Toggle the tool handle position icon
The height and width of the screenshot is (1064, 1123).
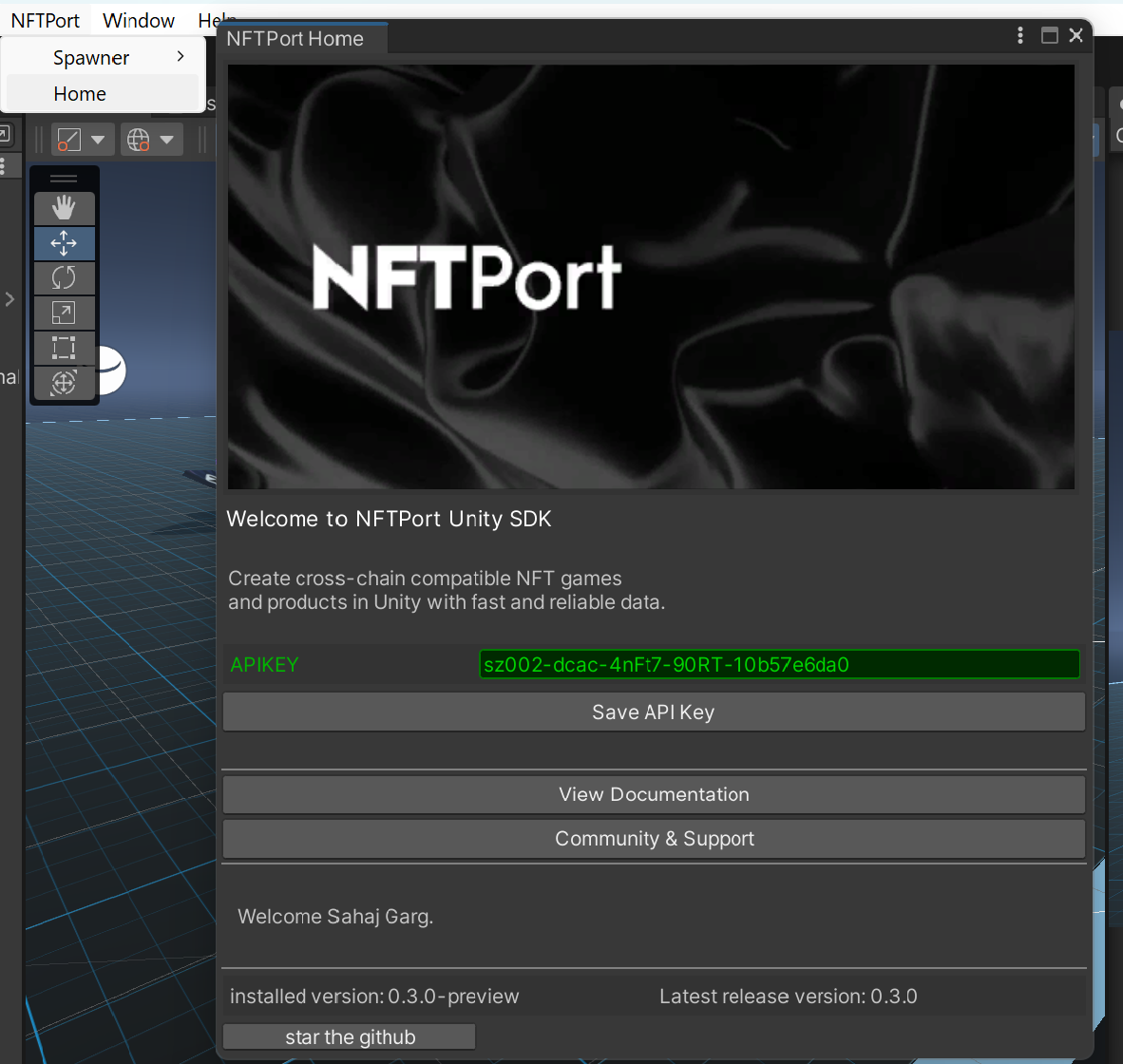tap(68, 140)
